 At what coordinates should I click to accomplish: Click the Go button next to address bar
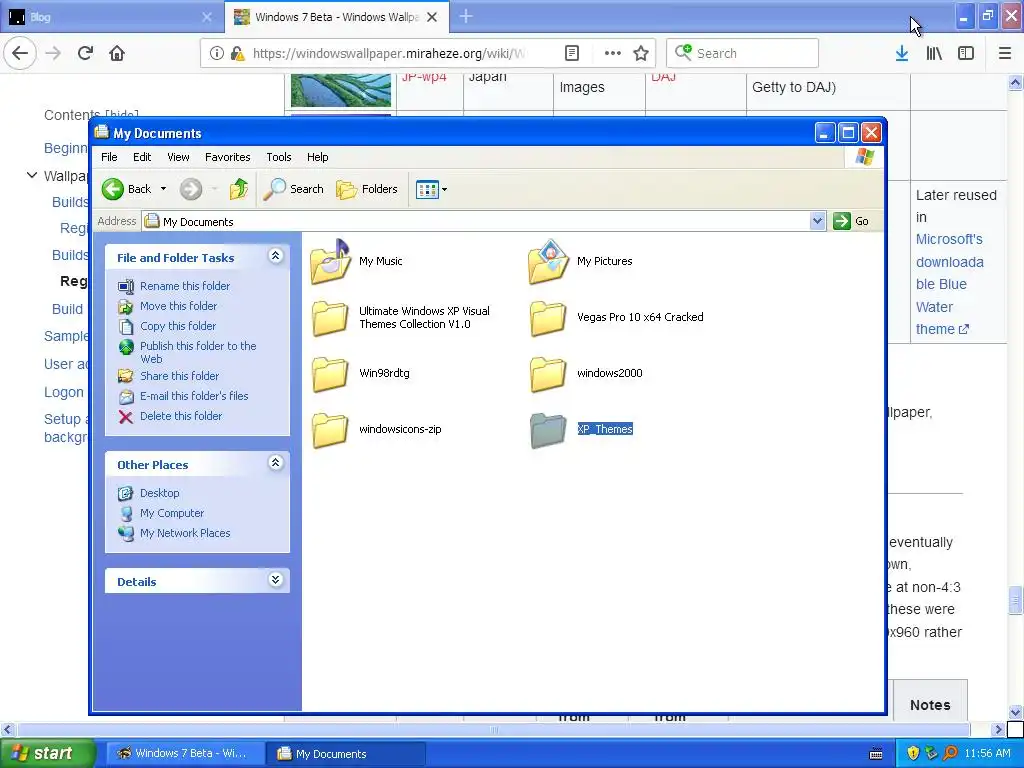(851, 221)
